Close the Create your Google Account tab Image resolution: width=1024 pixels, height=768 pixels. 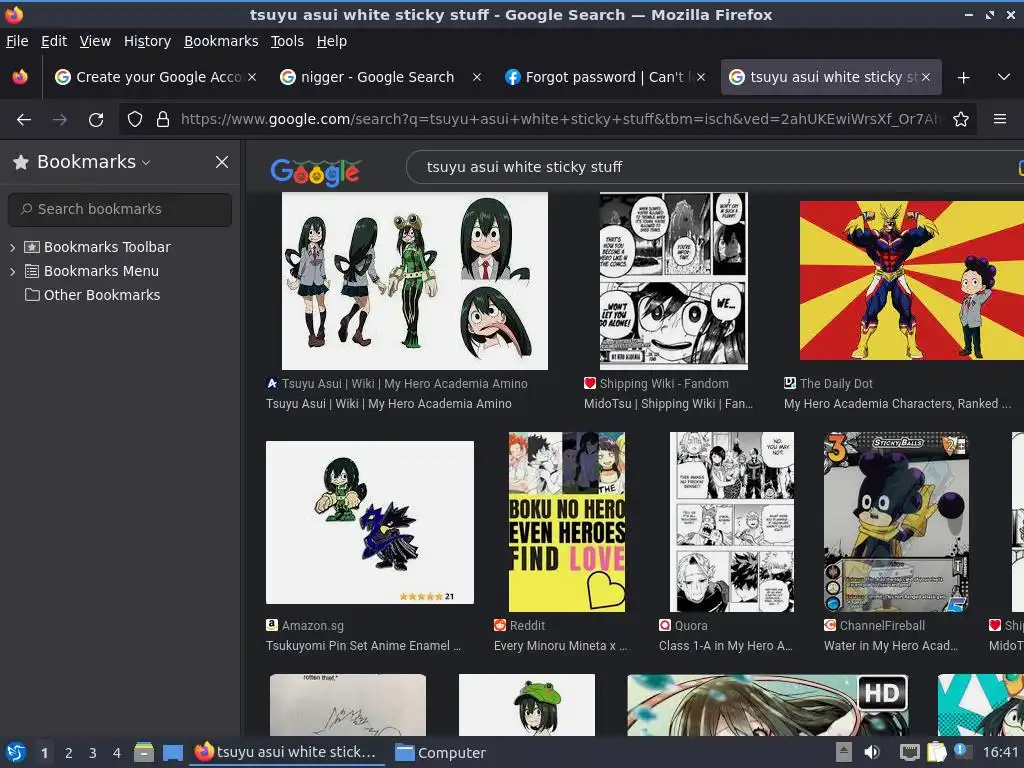click(x=252, y=77)
